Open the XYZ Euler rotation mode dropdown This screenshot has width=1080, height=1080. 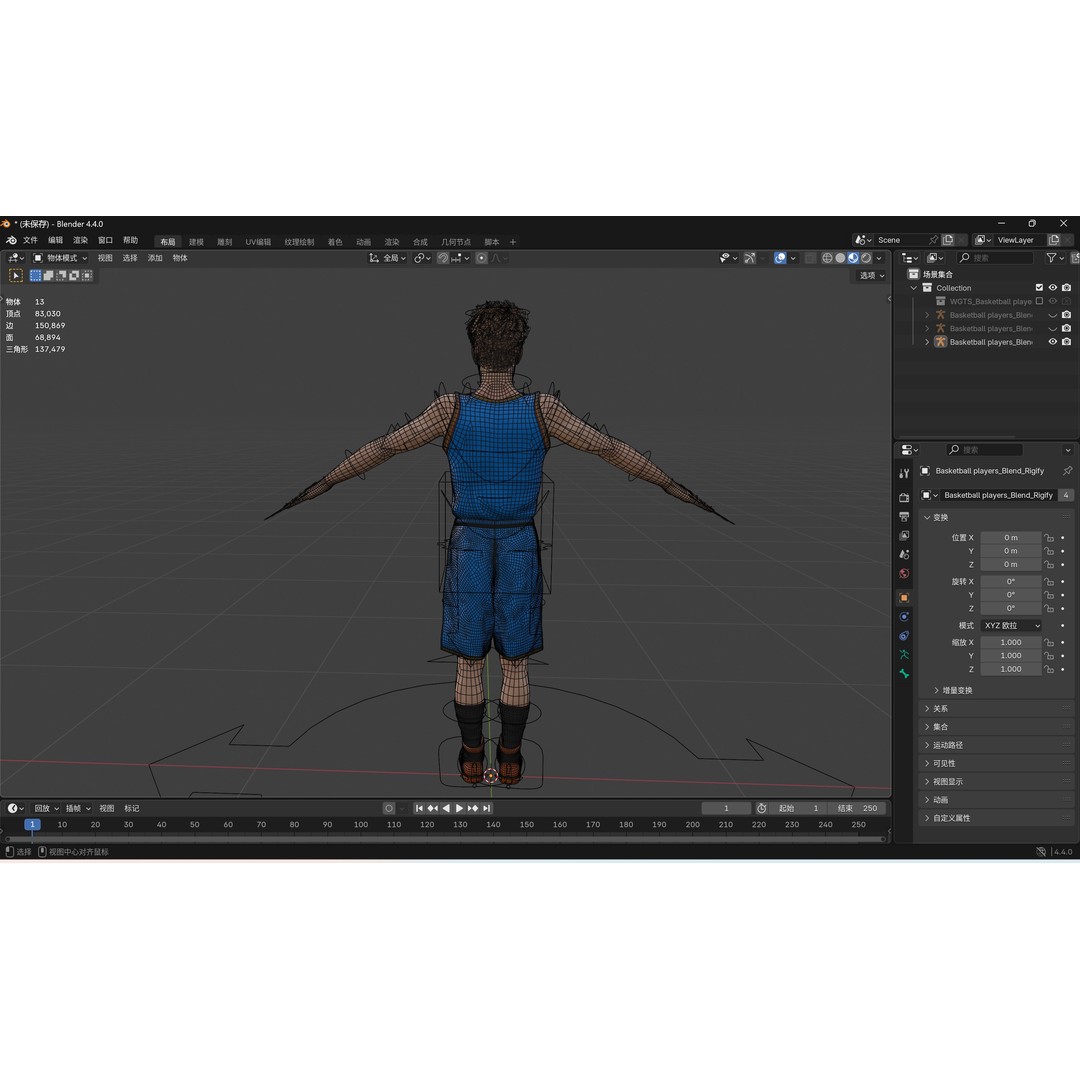point(1011,625)
